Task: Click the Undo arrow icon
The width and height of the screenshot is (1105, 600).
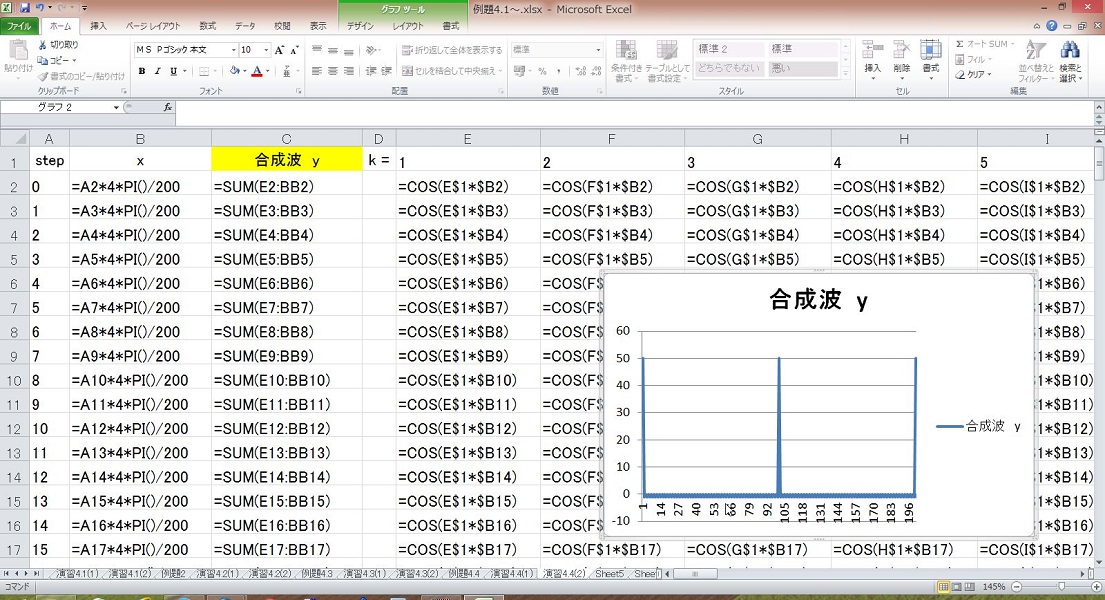Action: pos(40,7)
